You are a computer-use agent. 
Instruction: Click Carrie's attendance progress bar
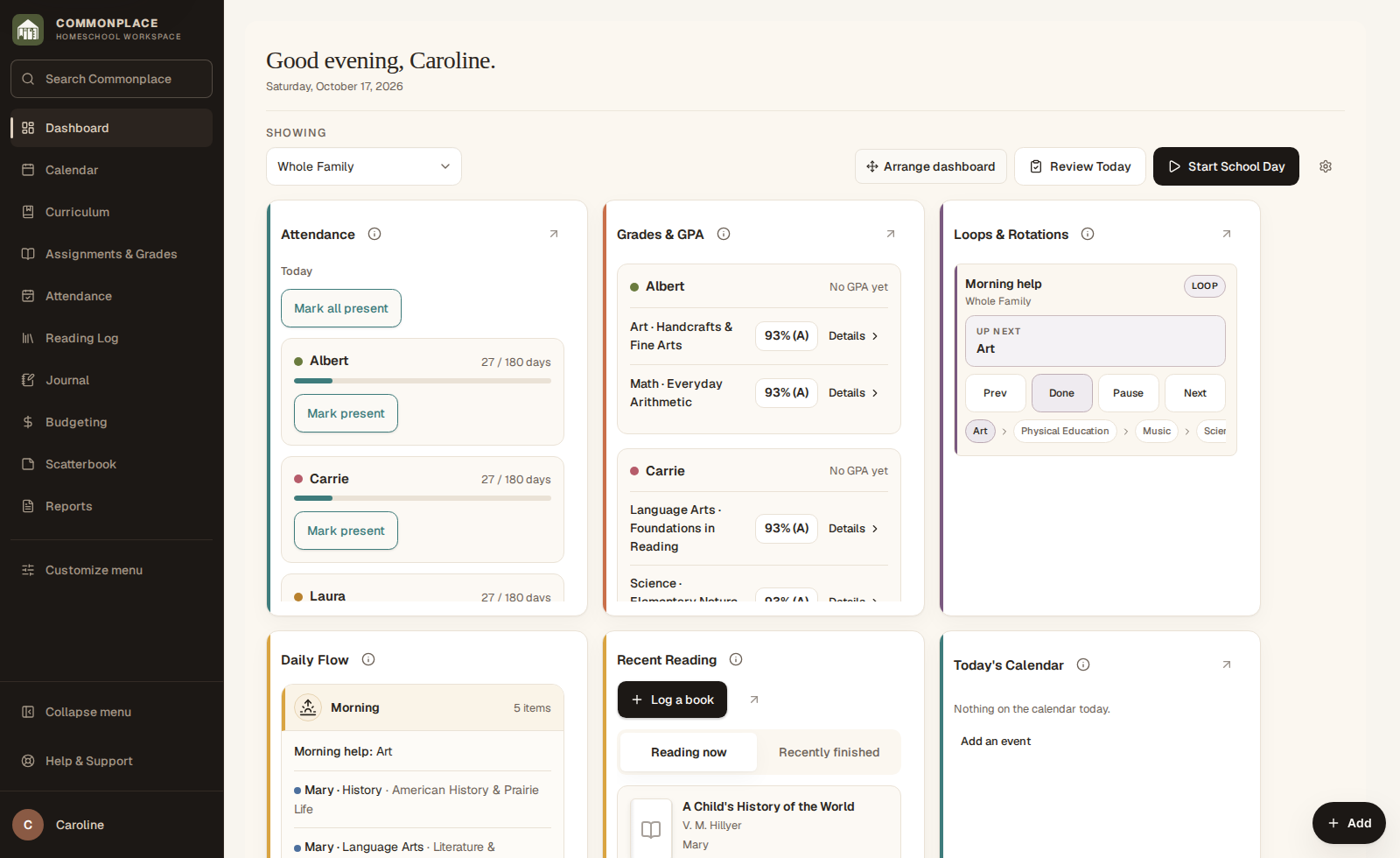423,498
